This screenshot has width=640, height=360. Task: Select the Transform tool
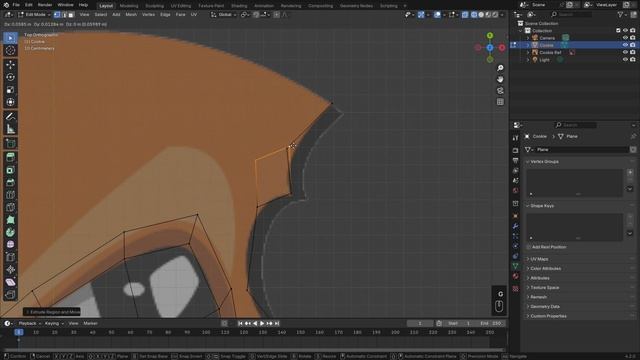click(x=10, y=102)
